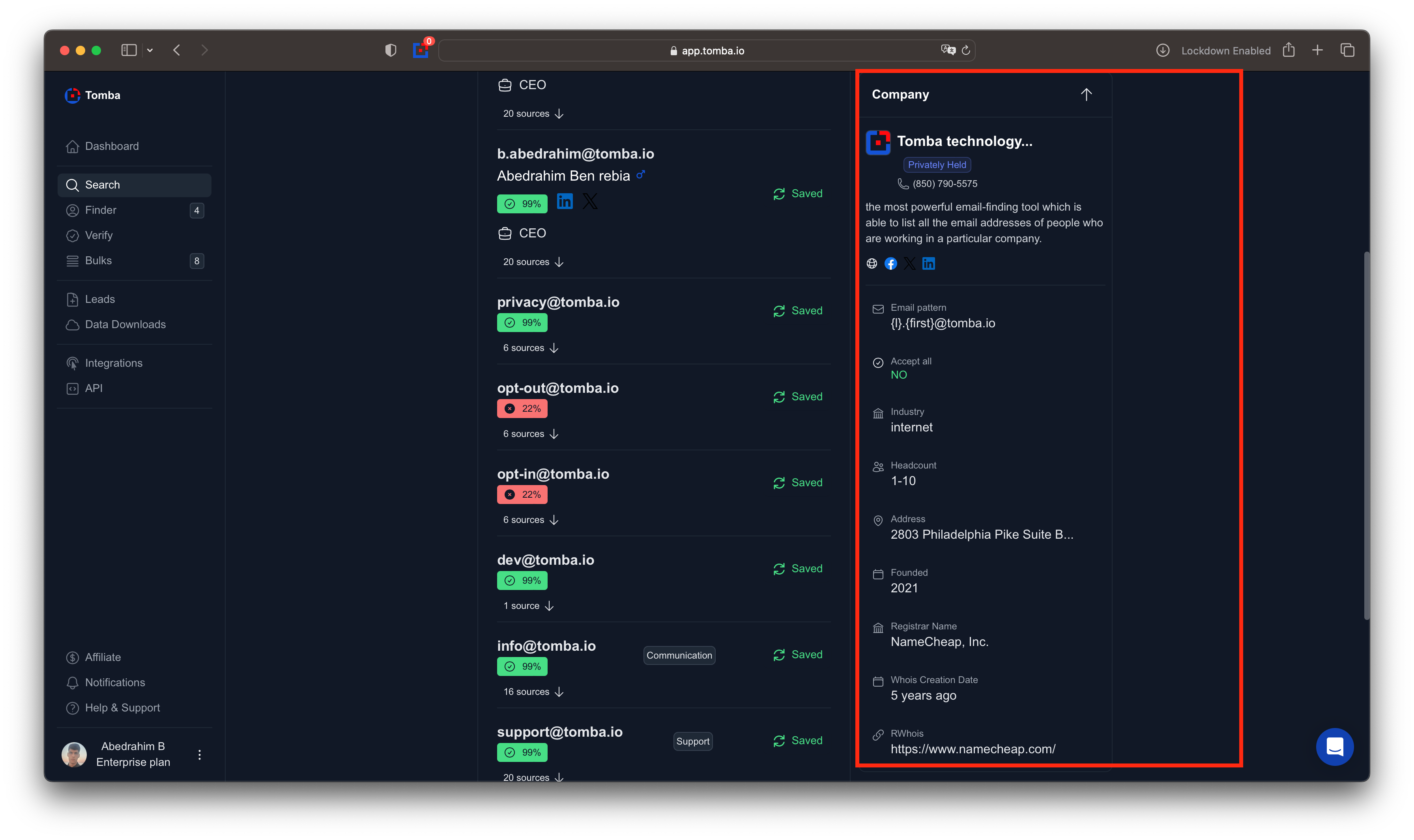This screenshot has width=1414, height=840.
Task: Click the email pattern {l}.{first}@tomba.io
Action: pos(942,323)
